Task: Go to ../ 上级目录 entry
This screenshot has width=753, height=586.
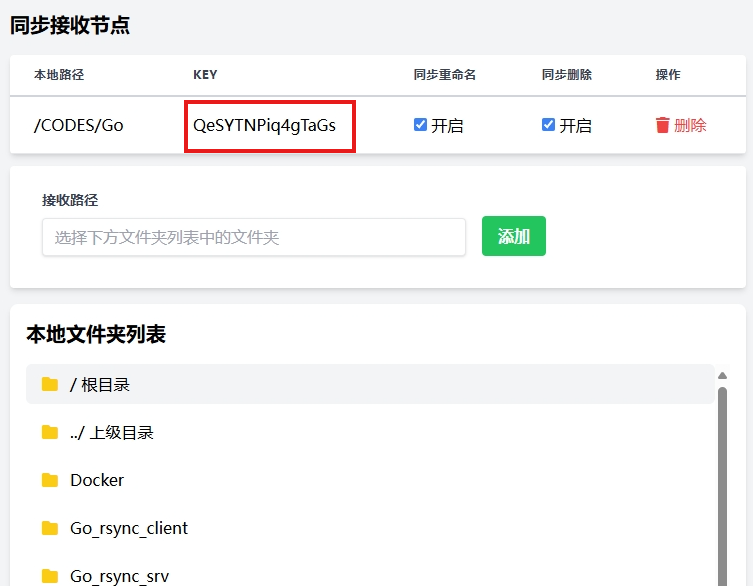Action: point(111,432)
